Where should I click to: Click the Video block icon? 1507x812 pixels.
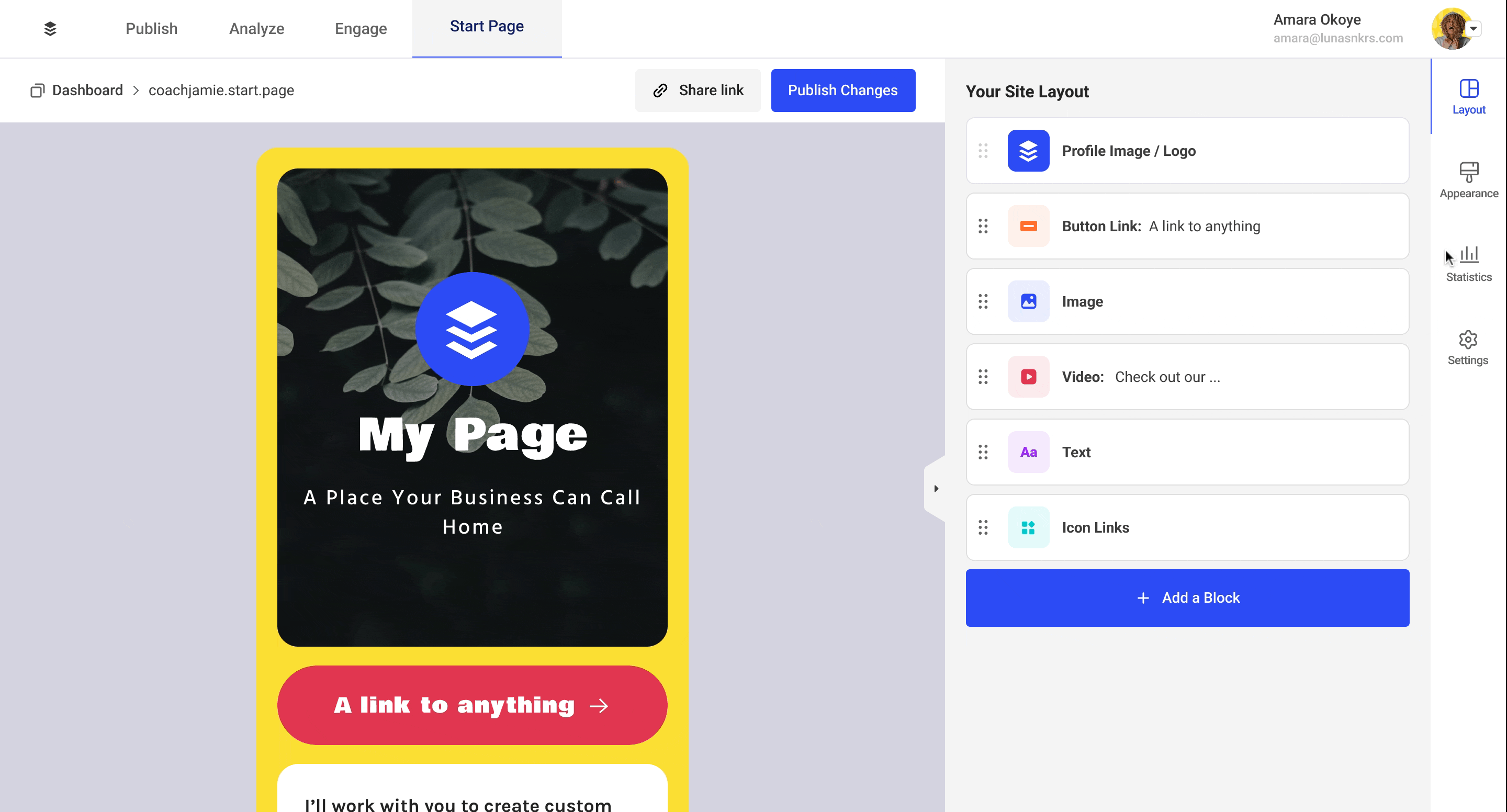(x=1028, y=376)
